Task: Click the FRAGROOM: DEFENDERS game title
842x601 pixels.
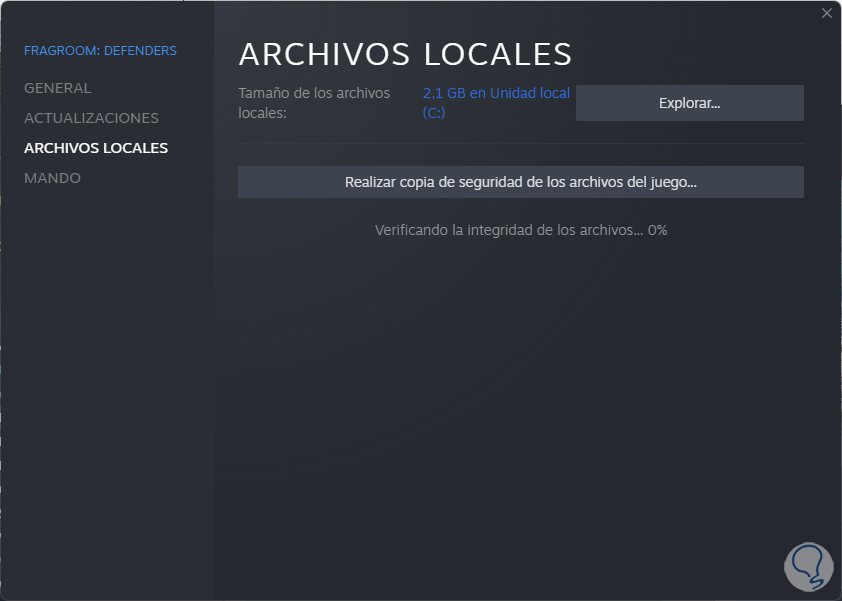Action: pos(100,50)
